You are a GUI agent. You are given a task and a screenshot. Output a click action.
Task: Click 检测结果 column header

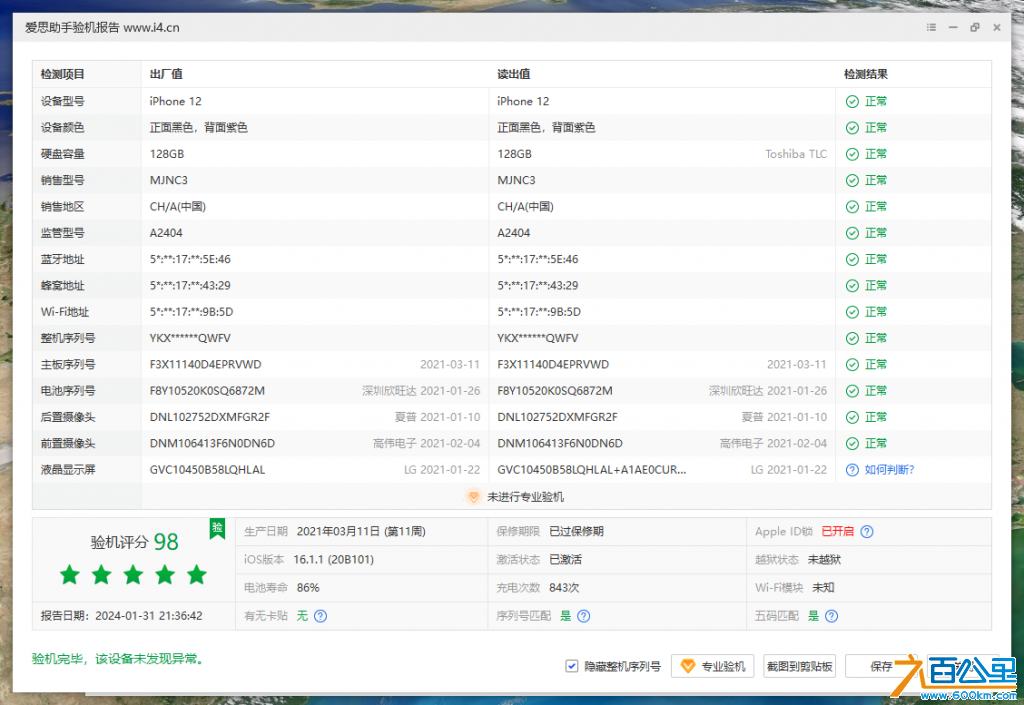(x=865, y=74)
